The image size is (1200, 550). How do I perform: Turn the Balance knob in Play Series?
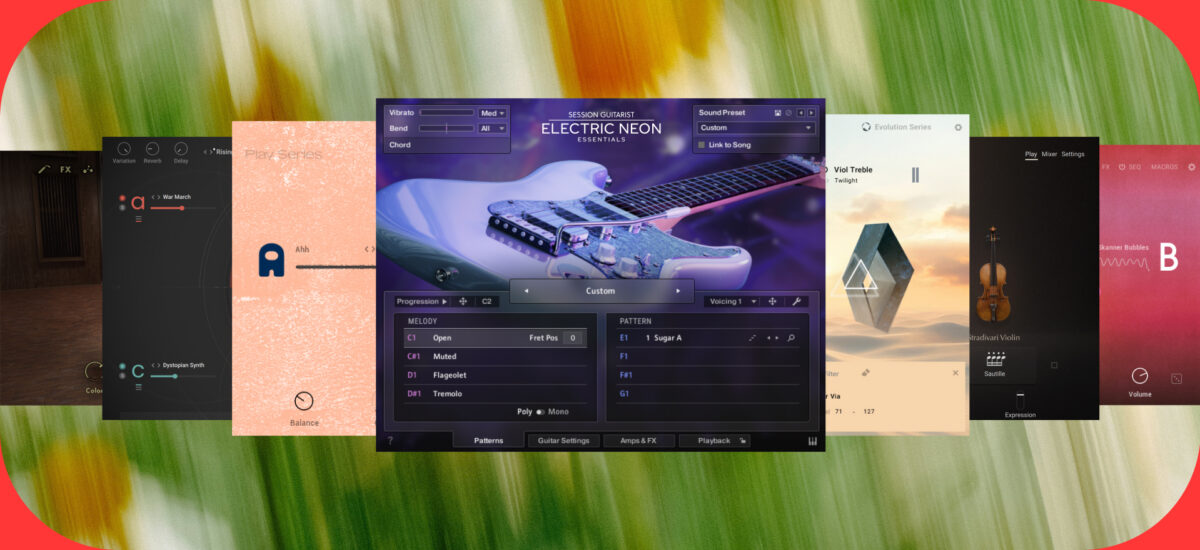click(x=304, y=401)
